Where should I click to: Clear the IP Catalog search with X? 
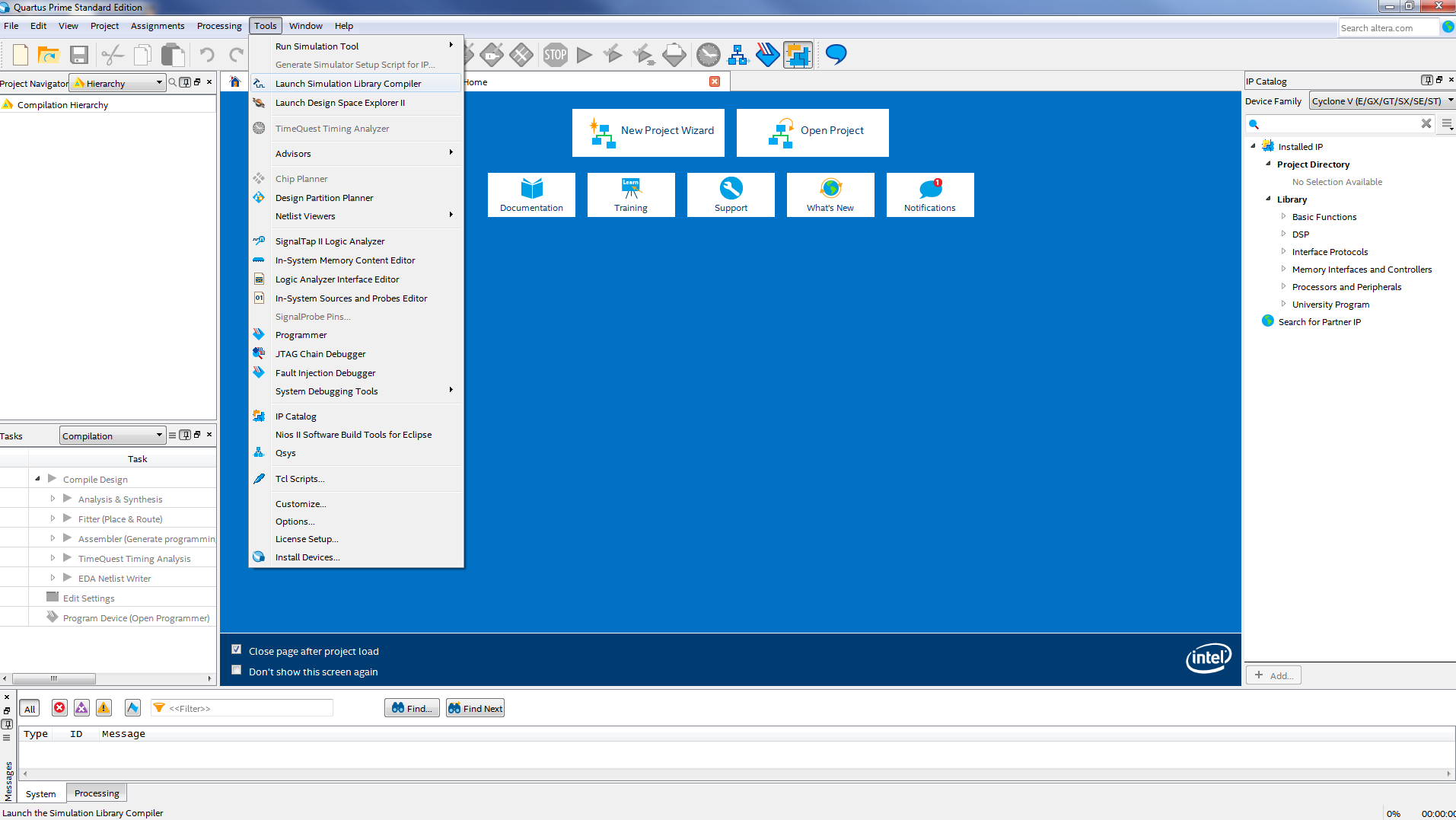click(1426, 123)
